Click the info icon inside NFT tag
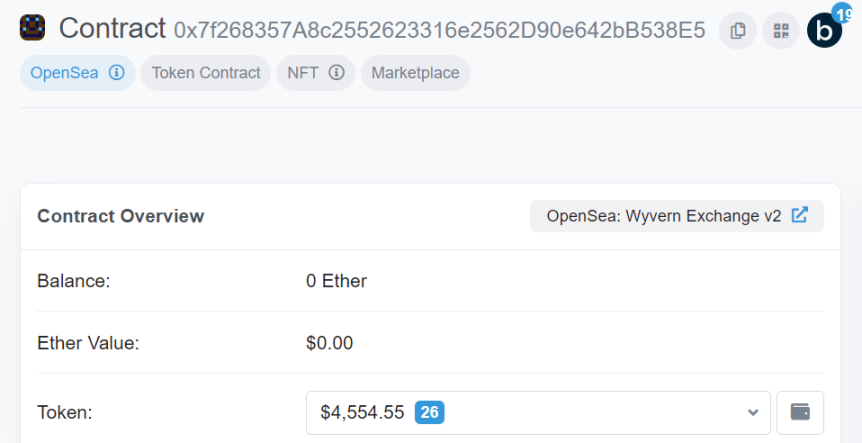The height and width of the screenshot is (443, 862). coord(336,73)
